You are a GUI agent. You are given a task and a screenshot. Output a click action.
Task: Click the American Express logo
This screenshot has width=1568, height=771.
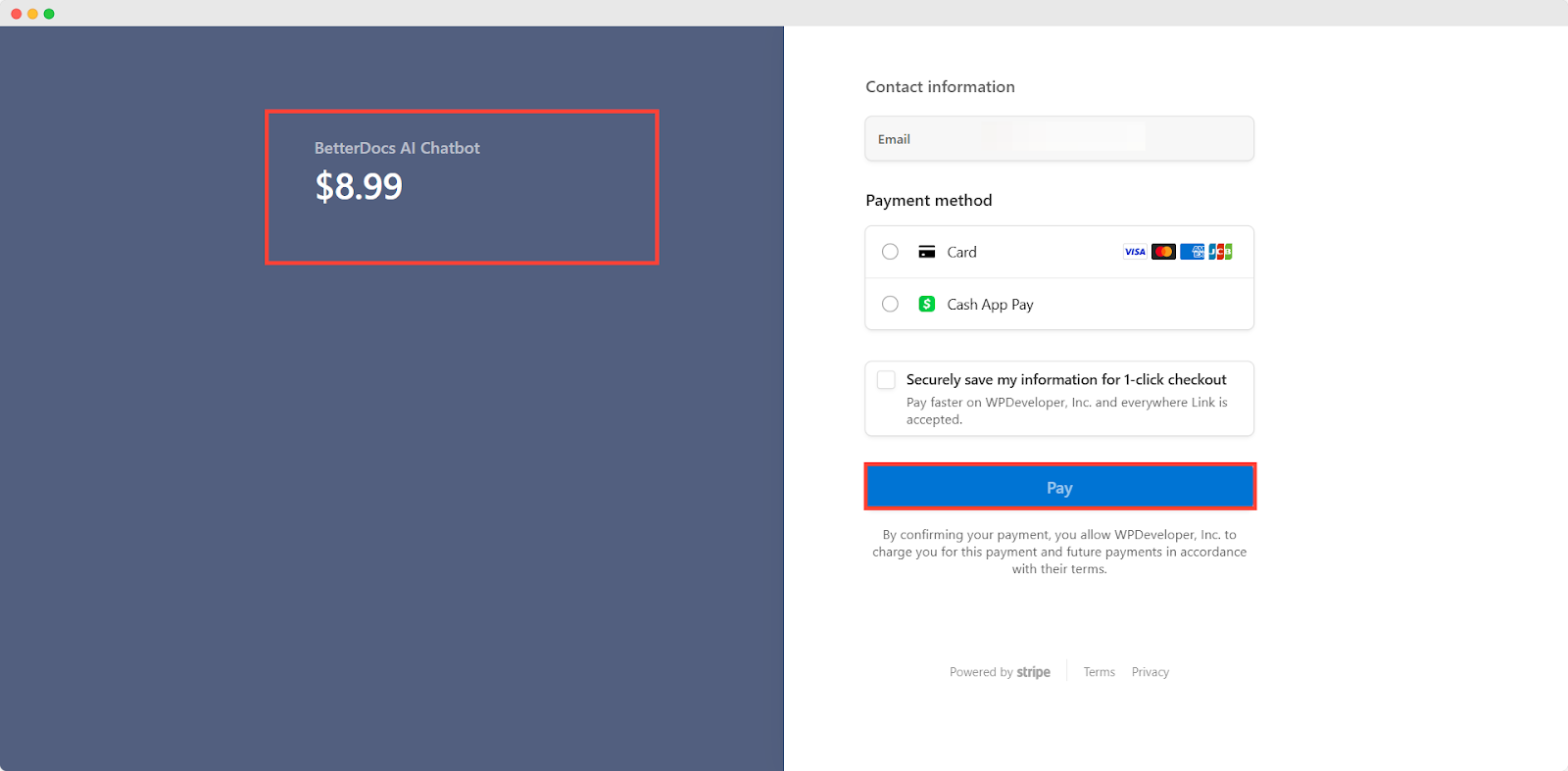[x=1192, y=252]
